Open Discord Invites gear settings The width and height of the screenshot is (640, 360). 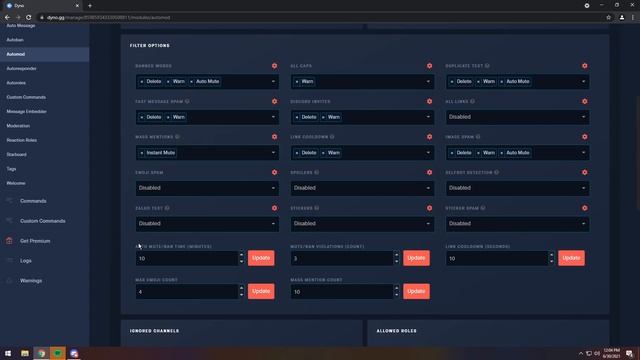(429, 101)
